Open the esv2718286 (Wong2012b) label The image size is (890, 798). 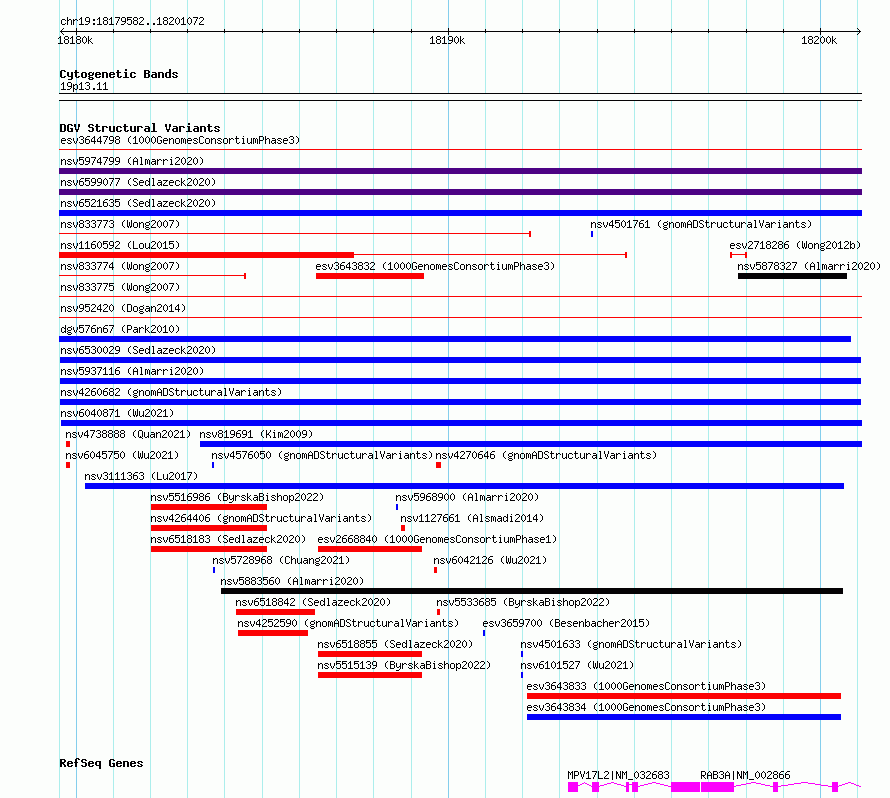pos(795,245)
